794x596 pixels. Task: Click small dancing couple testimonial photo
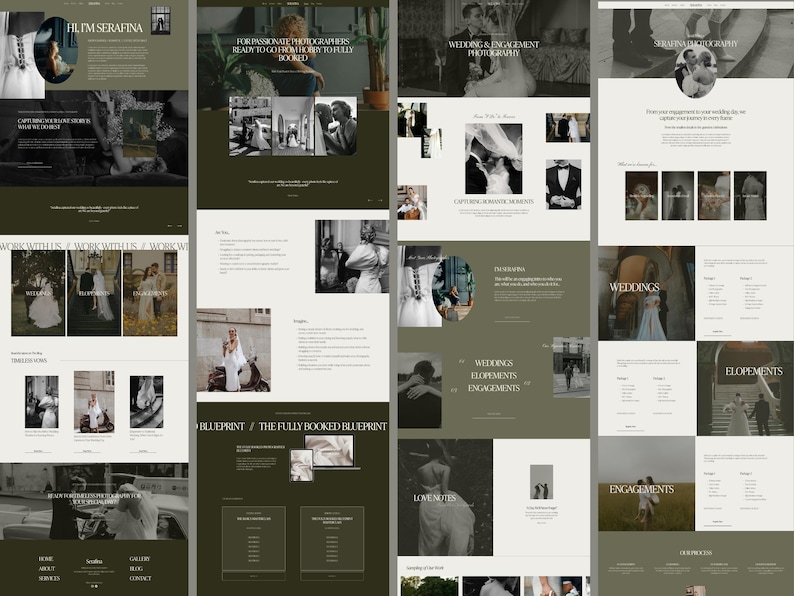pyautogui.click(x=541, y=482)
